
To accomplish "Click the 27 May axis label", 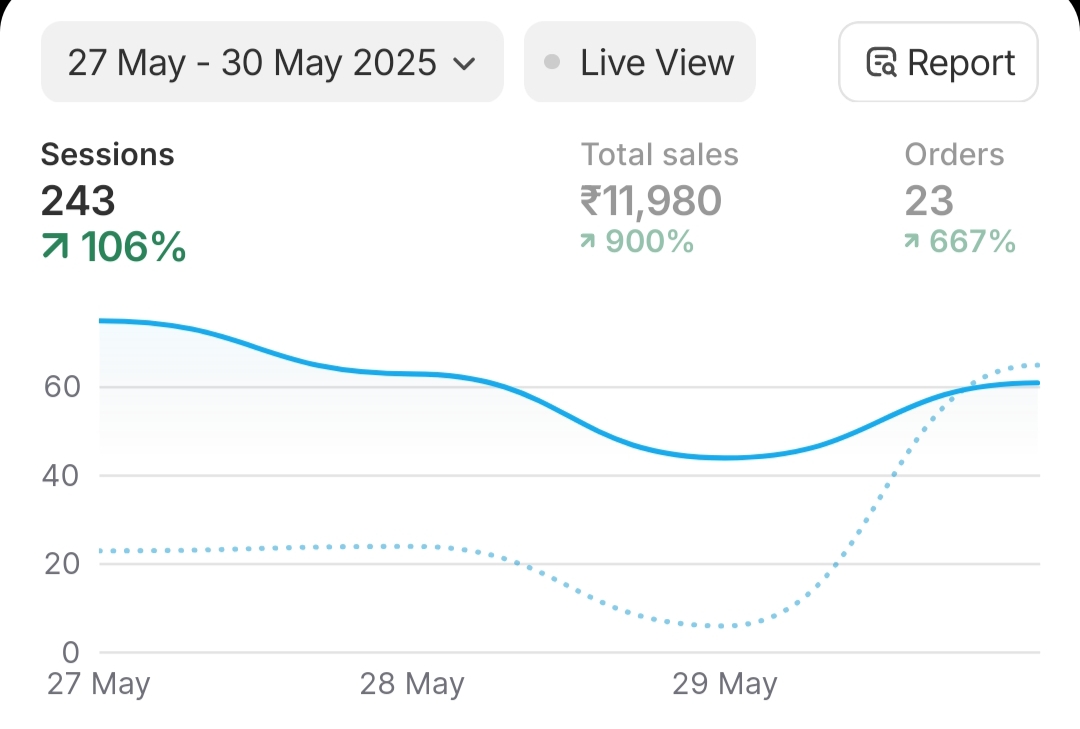I will click(99, 685).
